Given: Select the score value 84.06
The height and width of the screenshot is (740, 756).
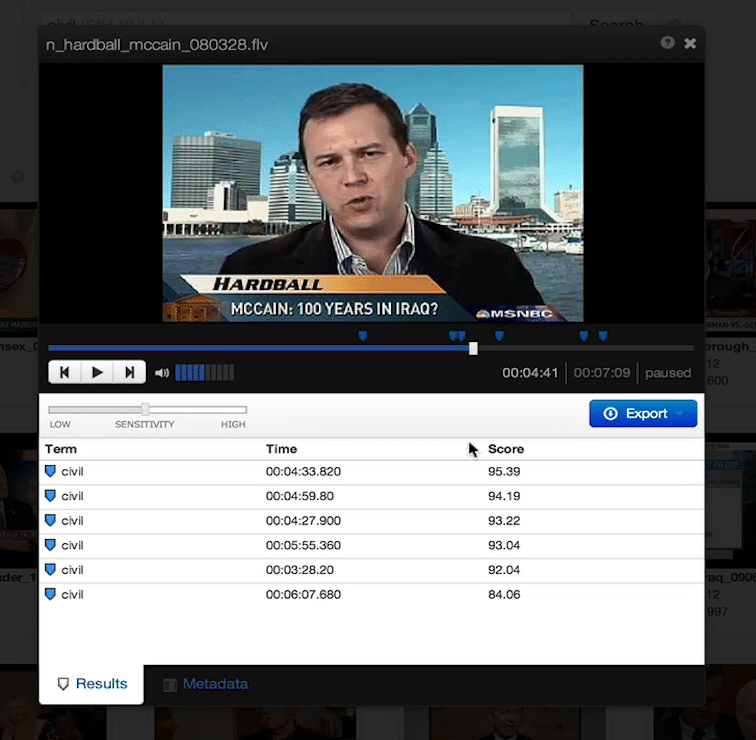Looking at the screenshot, I should 504,594.
